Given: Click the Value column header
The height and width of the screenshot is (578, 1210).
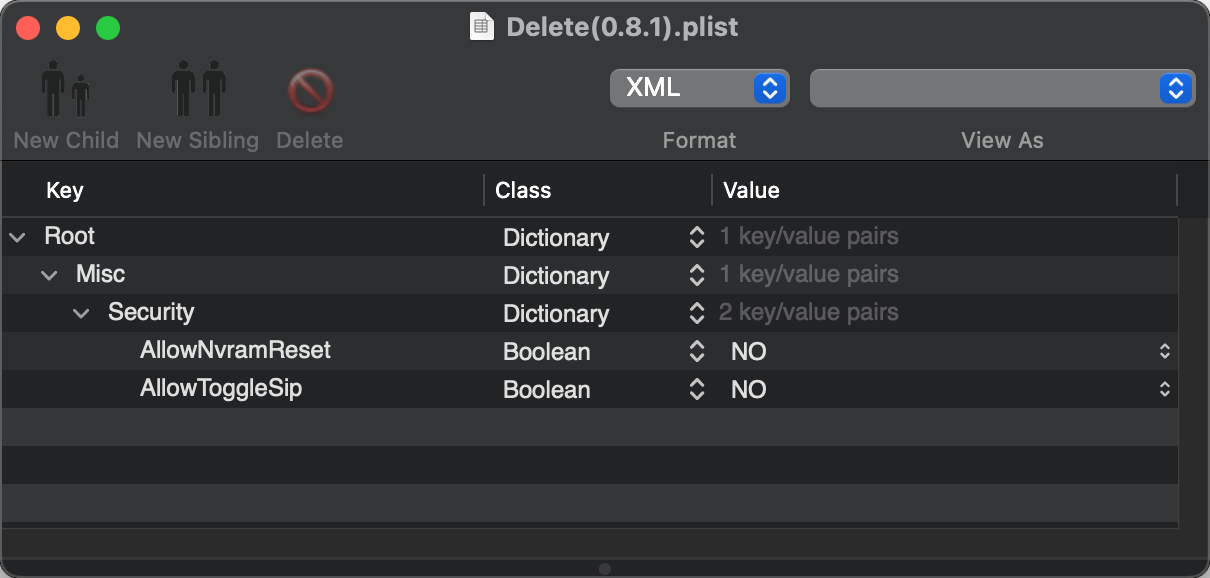Looking at the screenshot, I should click(751, 190).
